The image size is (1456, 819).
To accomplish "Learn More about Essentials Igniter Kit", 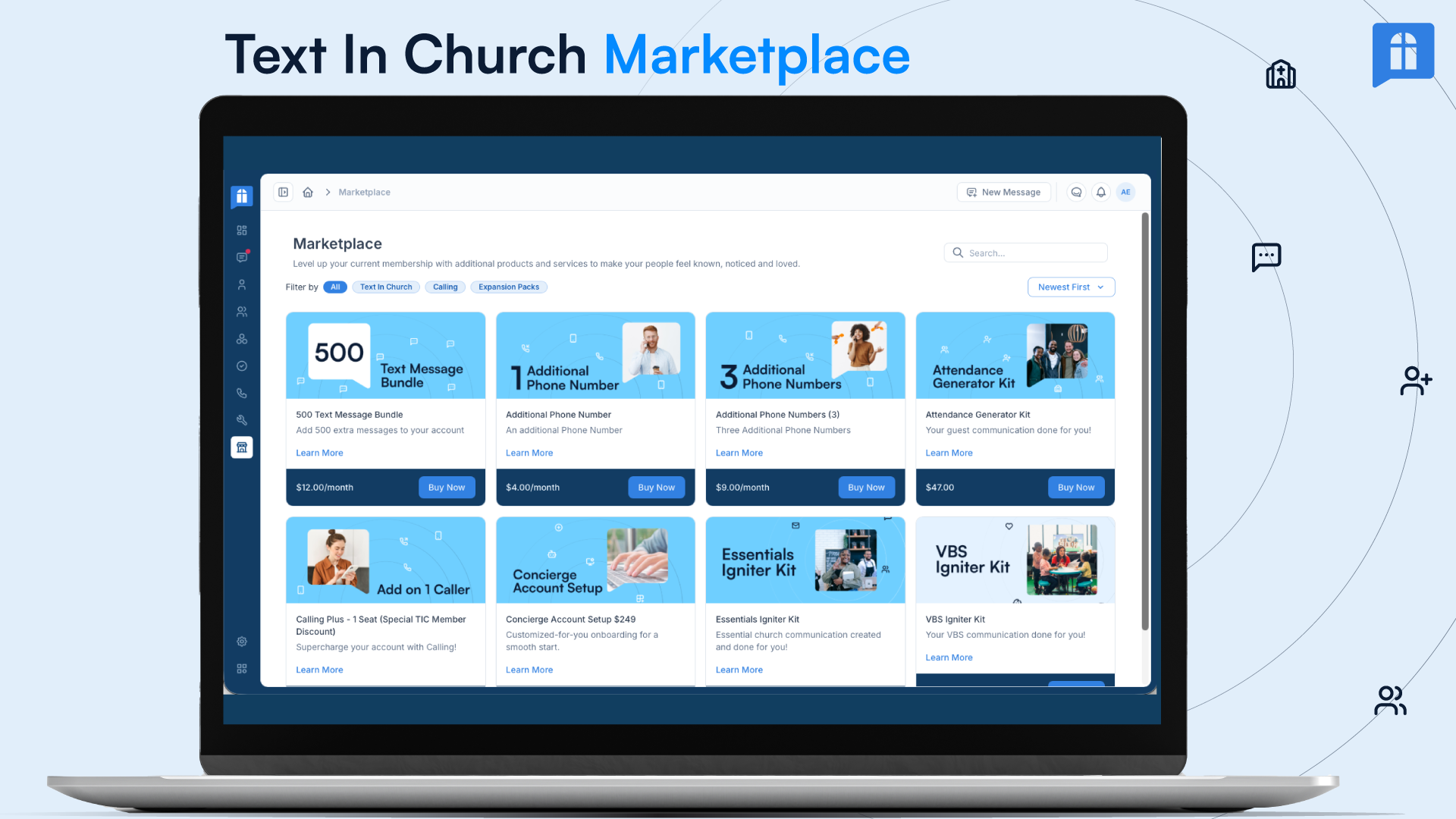I will point(739,670).
